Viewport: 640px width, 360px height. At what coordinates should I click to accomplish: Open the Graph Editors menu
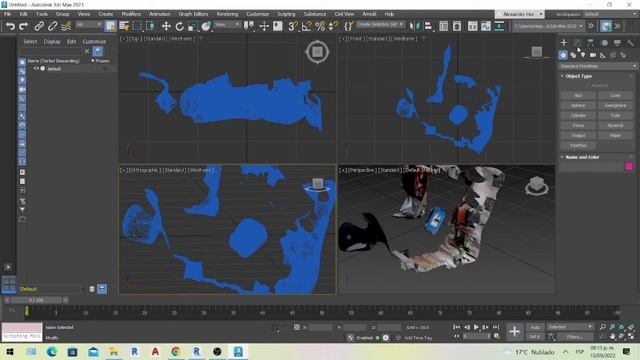(193, 14)
